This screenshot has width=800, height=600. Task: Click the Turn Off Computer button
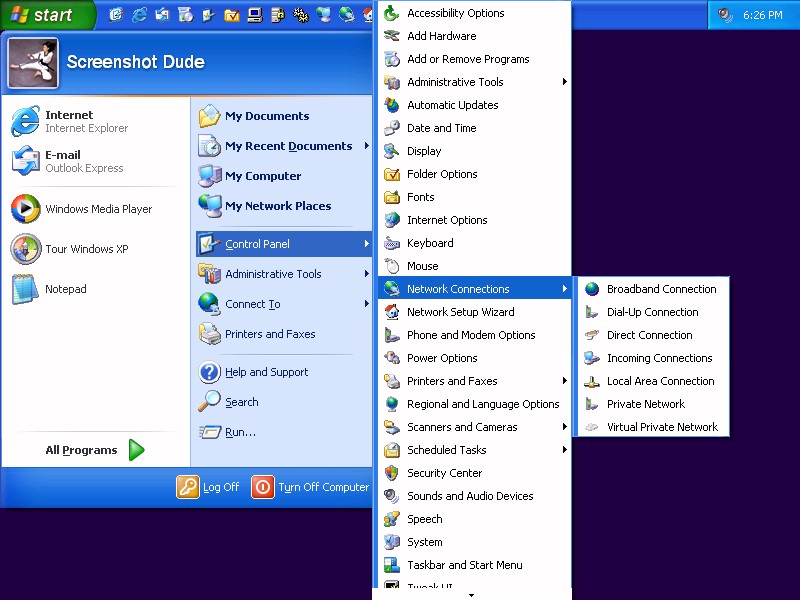311,487
